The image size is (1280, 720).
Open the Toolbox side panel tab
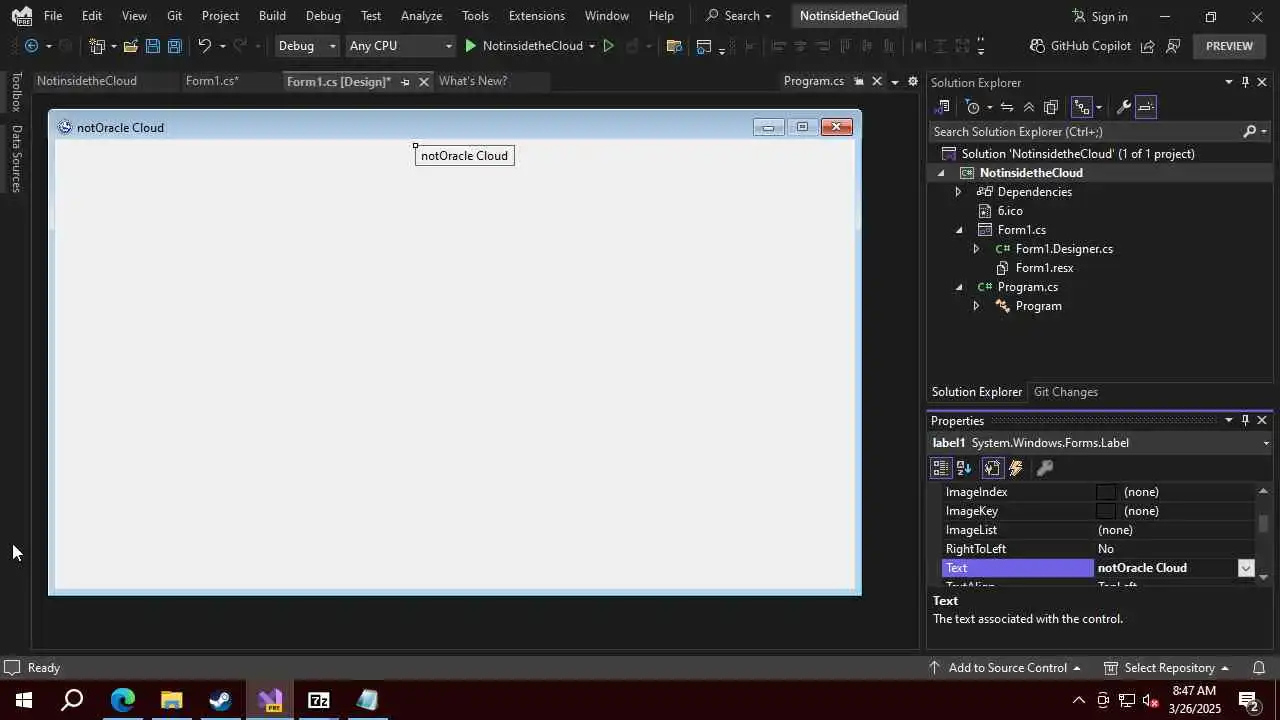pos(16,92)
